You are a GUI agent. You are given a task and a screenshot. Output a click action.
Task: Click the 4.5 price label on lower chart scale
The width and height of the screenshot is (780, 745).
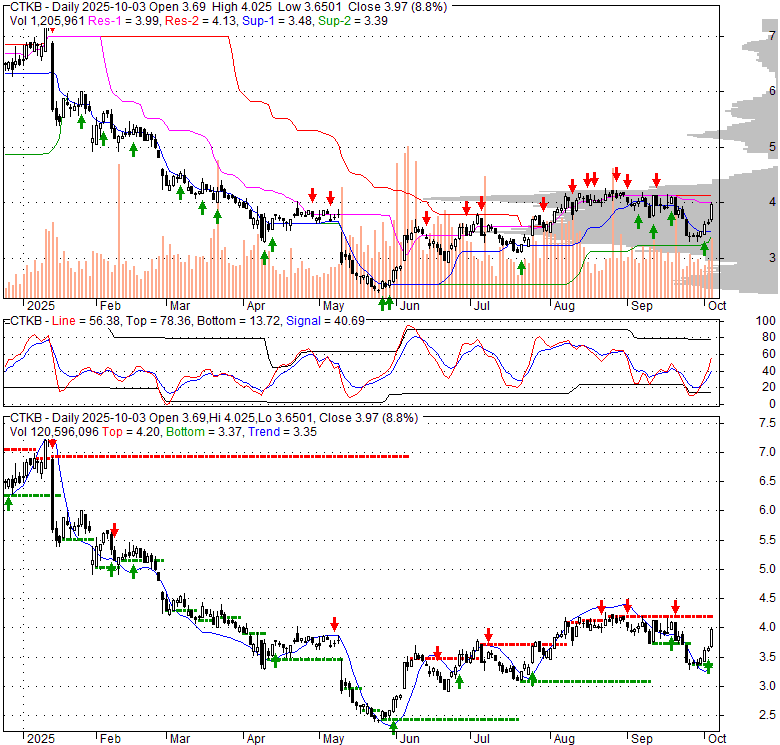767,598
